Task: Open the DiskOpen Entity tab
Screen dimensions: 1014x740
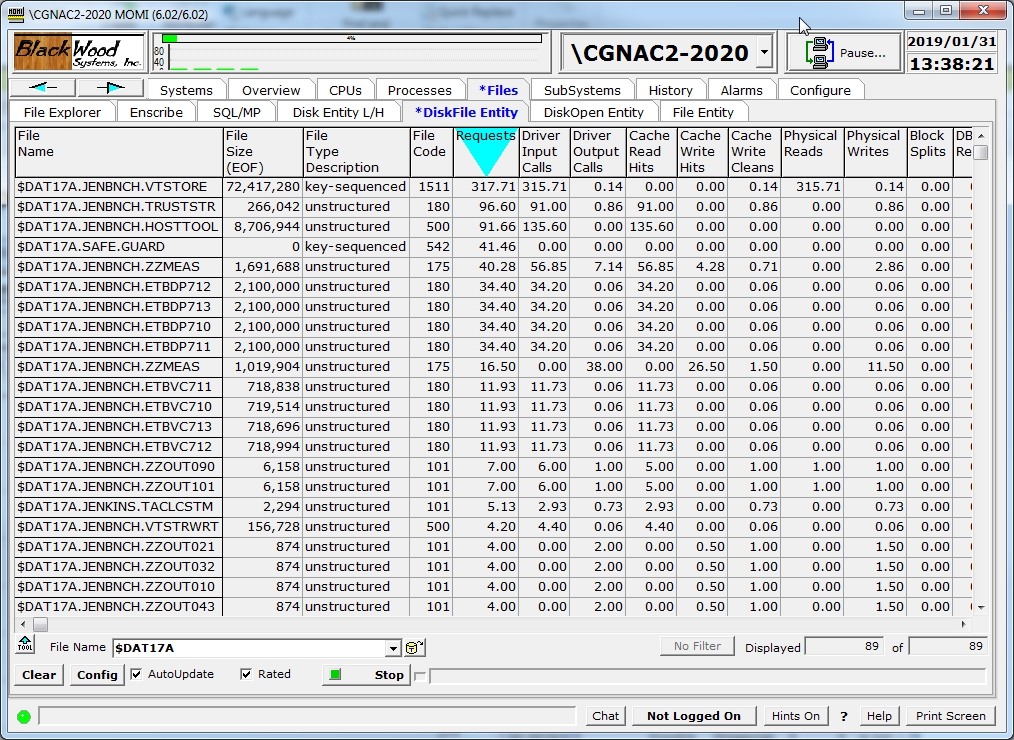Action: tap(593, 112)
